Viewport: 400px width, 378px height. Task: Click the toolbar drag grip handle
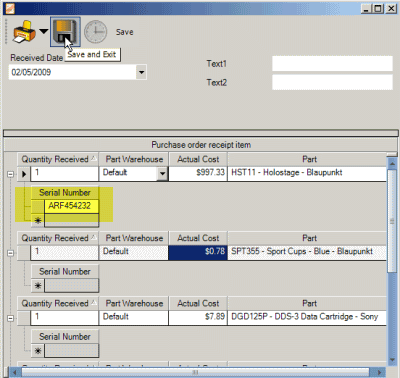(6, 32)
